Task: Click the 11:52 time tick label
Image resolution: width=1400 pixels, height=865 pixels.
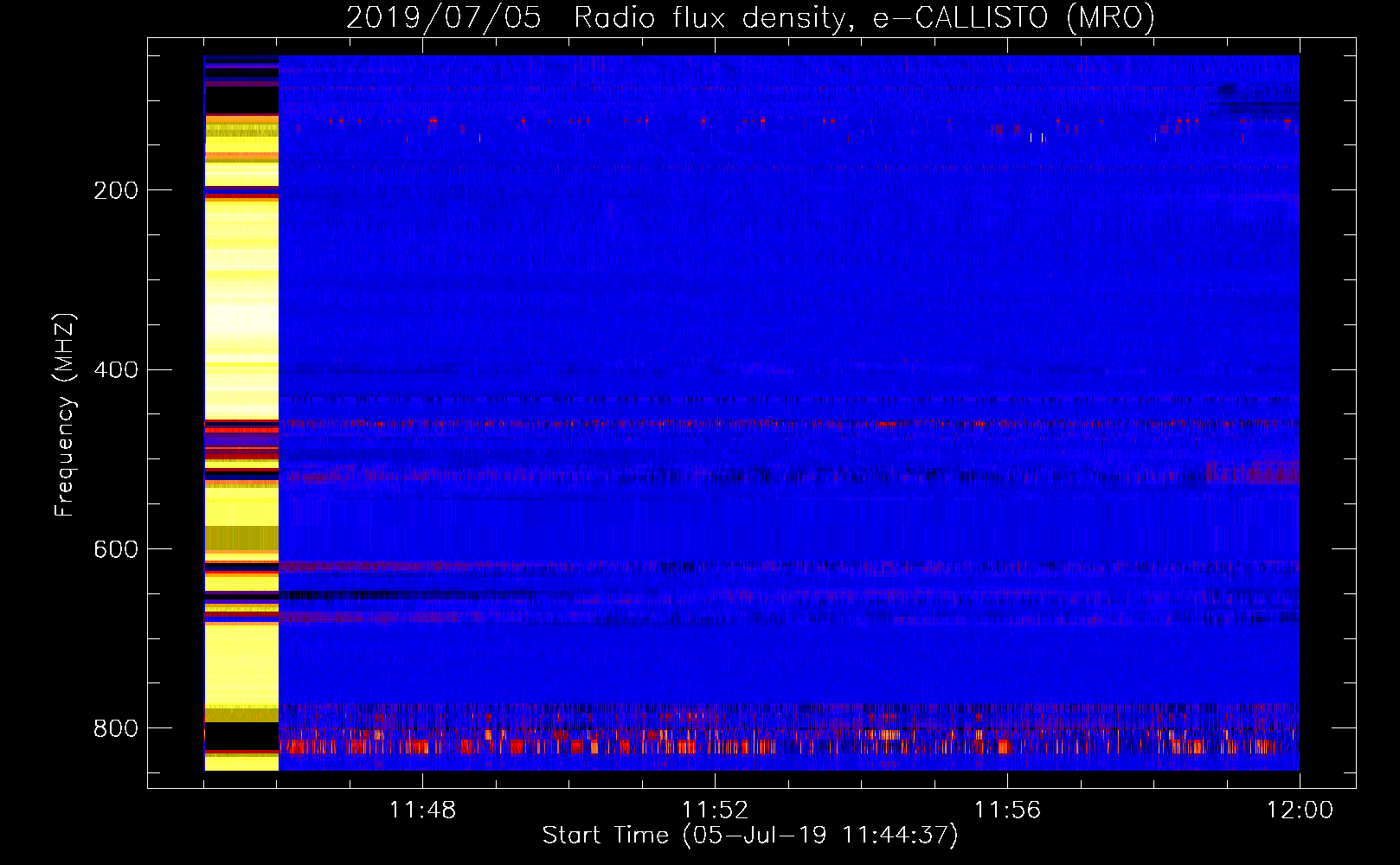Action: 715,811
